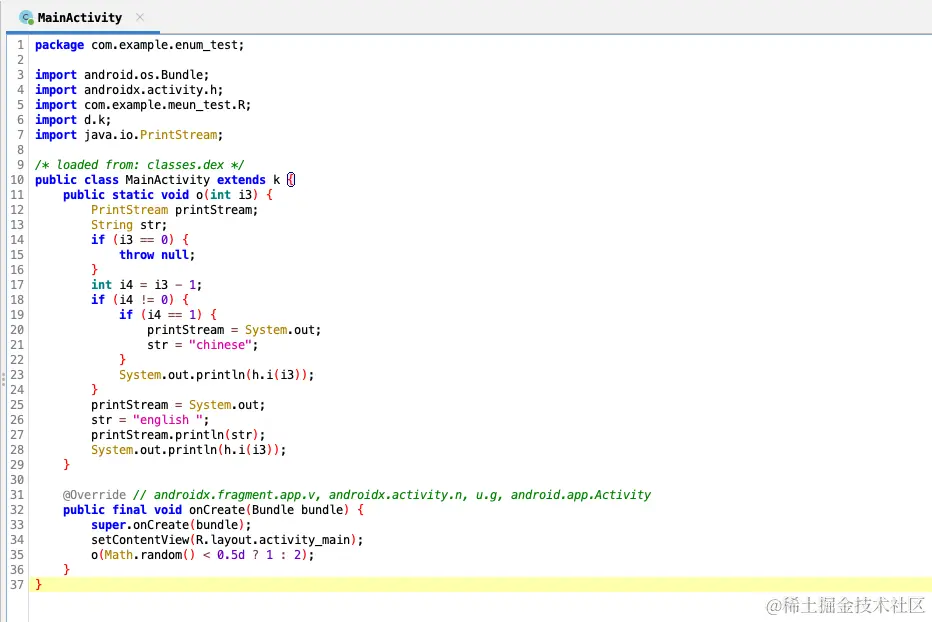Click the Math.random() expression
The width and height of the screenshot is (932, 622).
(150, 555)
